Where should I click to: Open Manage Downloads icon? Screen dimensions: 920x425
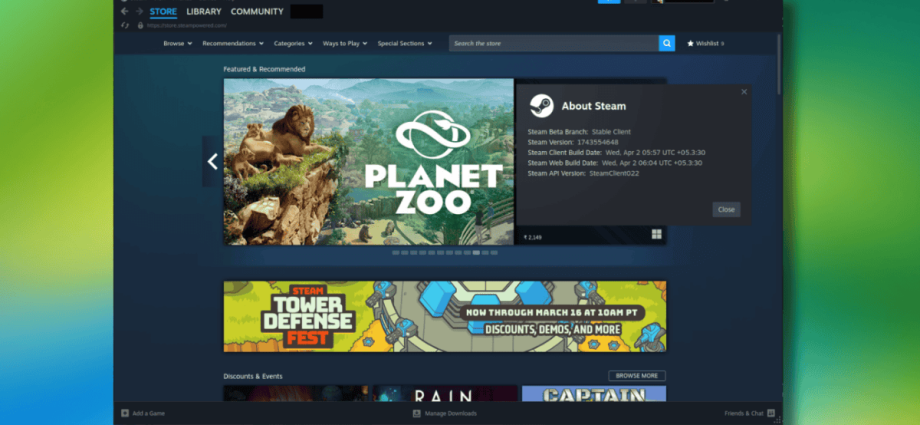coord(417,413)
